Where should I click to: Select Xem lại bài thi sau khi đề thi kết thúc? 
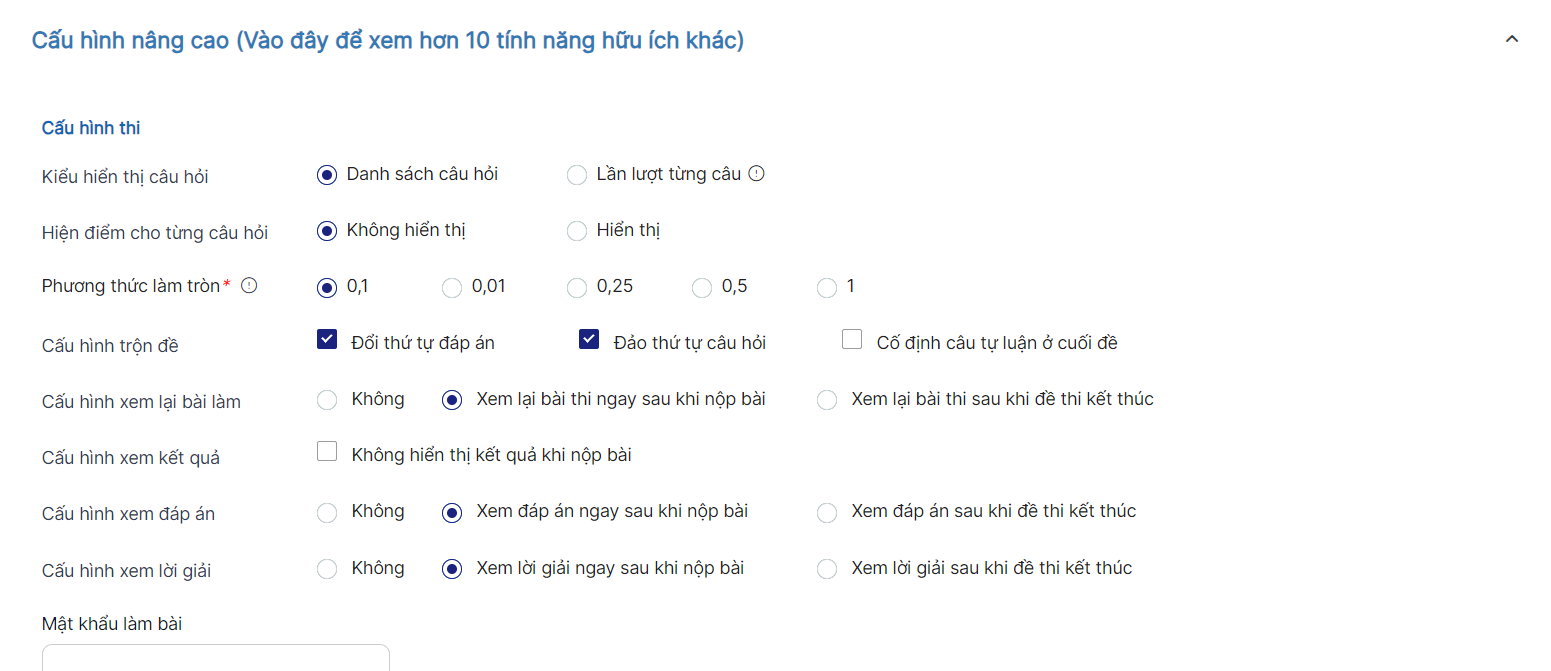pyautogui.click(x=827, y=400)
